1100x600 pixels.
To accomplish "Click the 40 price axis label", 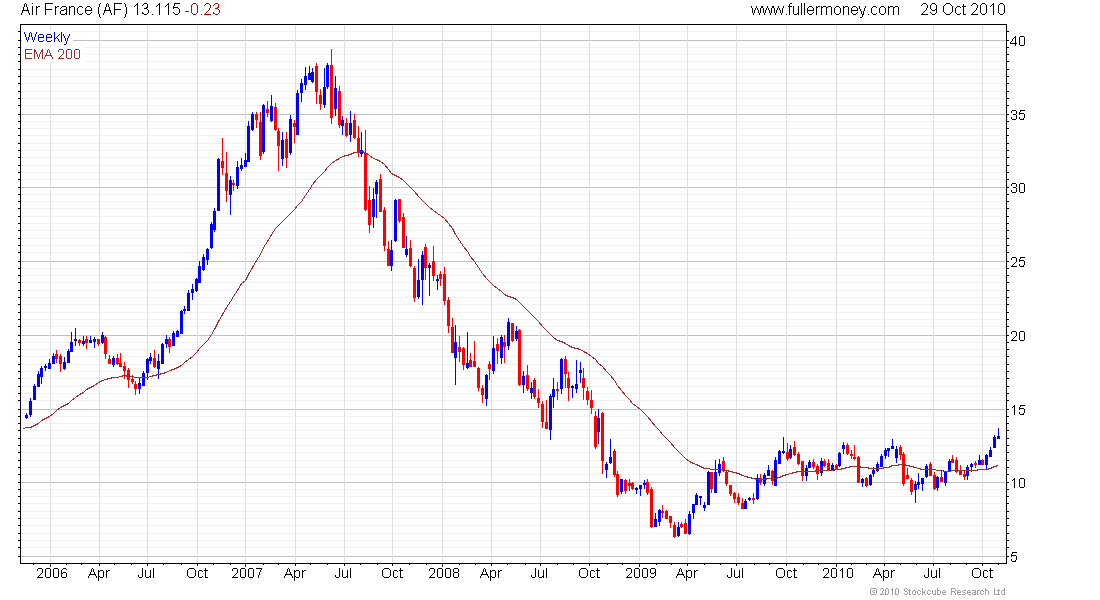I will [1017, 41].
